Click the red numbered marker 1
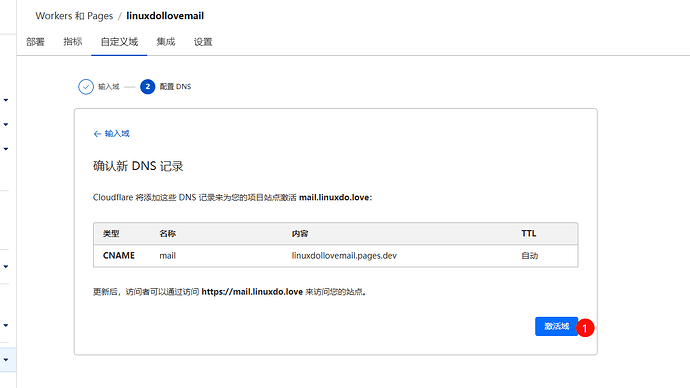The image size is (690, 388). point(585,328)
